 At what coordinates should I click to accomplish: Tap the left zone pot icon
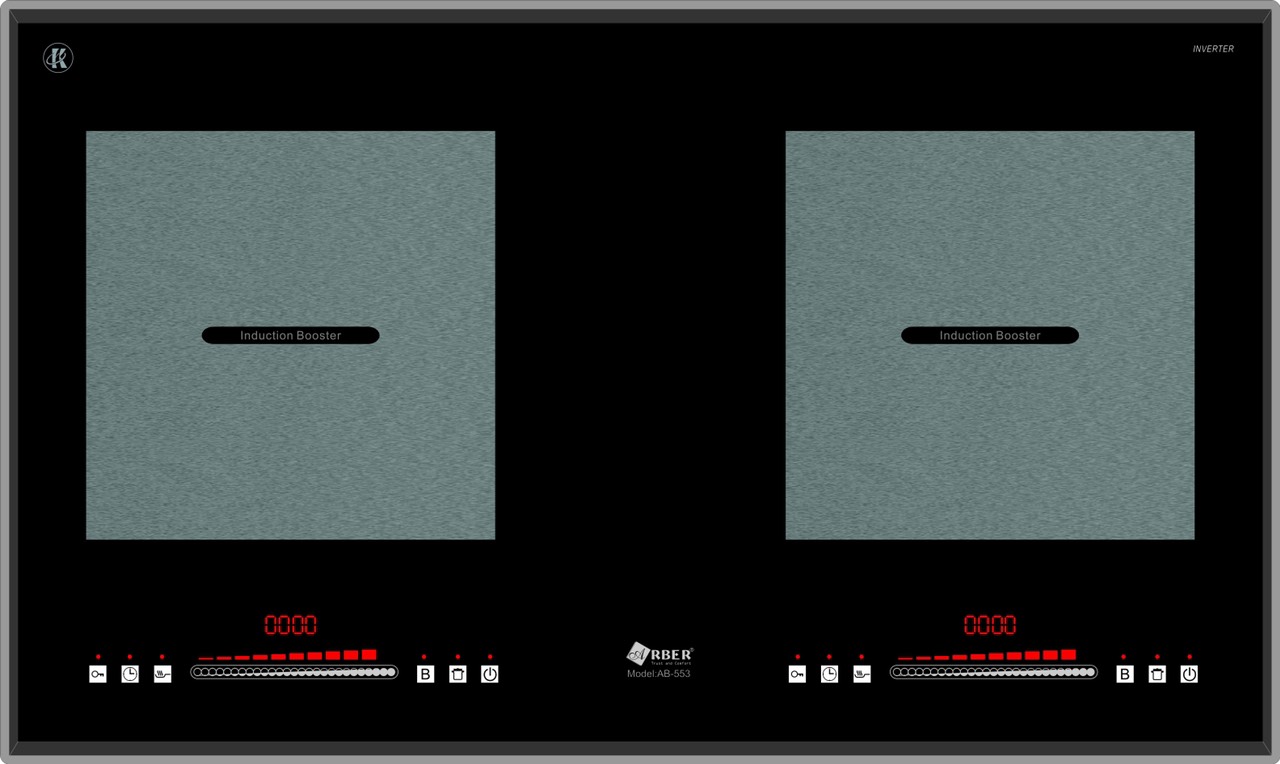click(x=457, y=674)
